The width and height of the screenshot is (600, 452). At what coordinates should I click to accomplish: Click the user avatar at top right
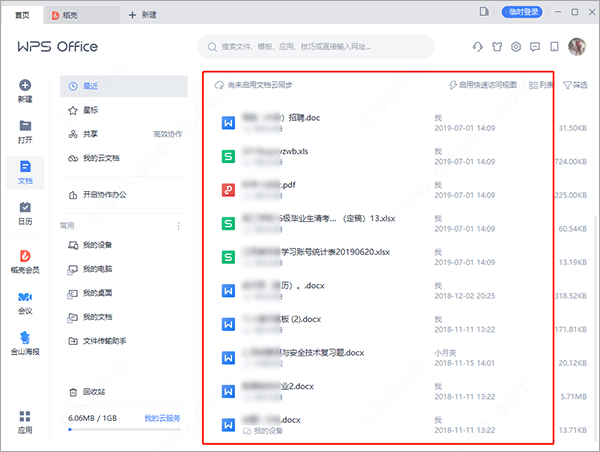tap(577, 47)
